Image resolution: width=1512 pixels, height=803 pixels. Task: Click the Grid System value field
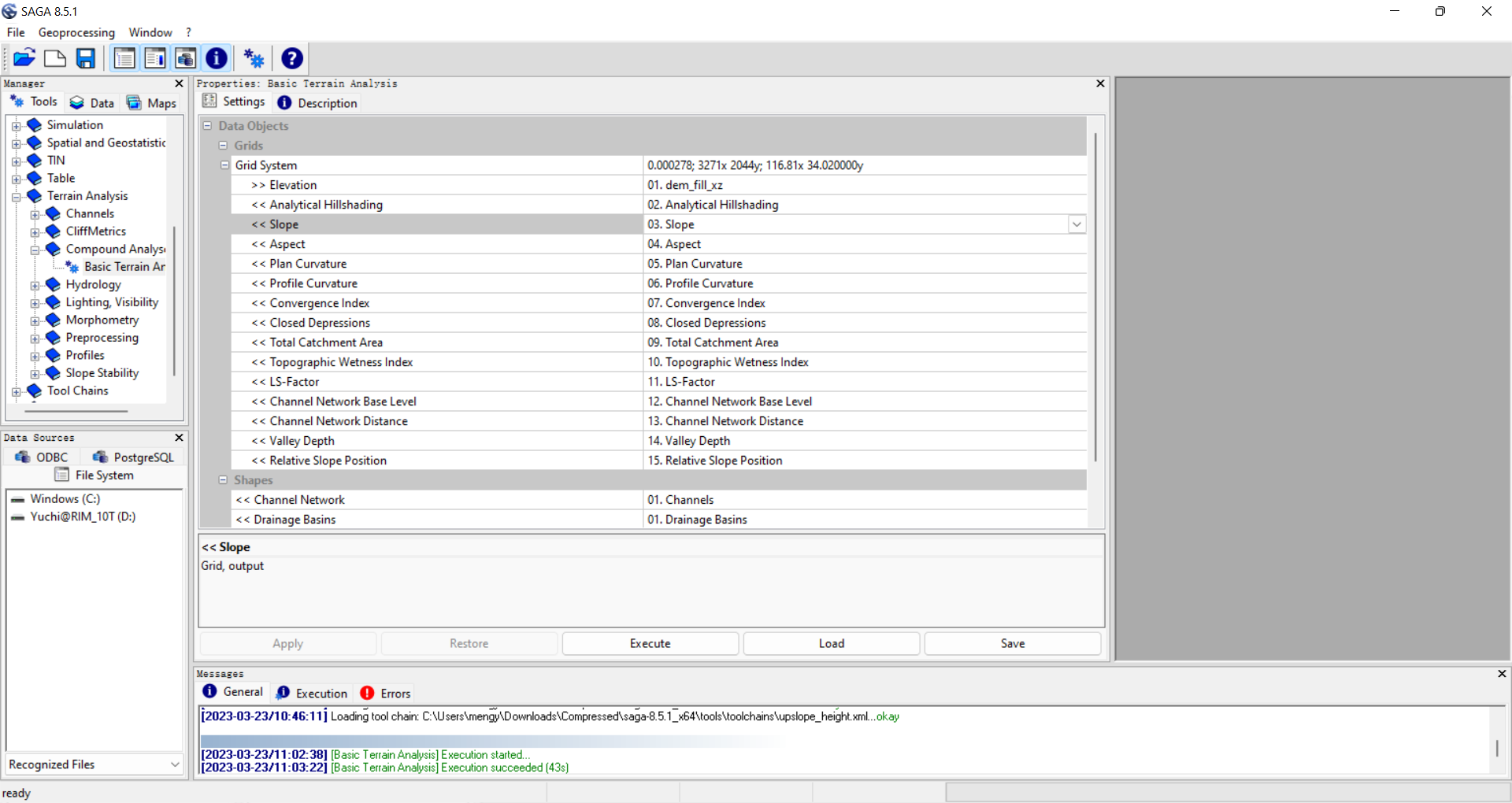coord(865,165)
